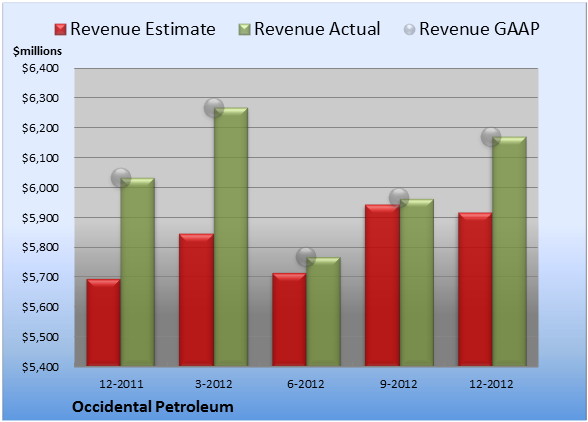Click the '6-2012' x-axis label
The width and height of the screenshot is (588, 422).
coord(306,384)
